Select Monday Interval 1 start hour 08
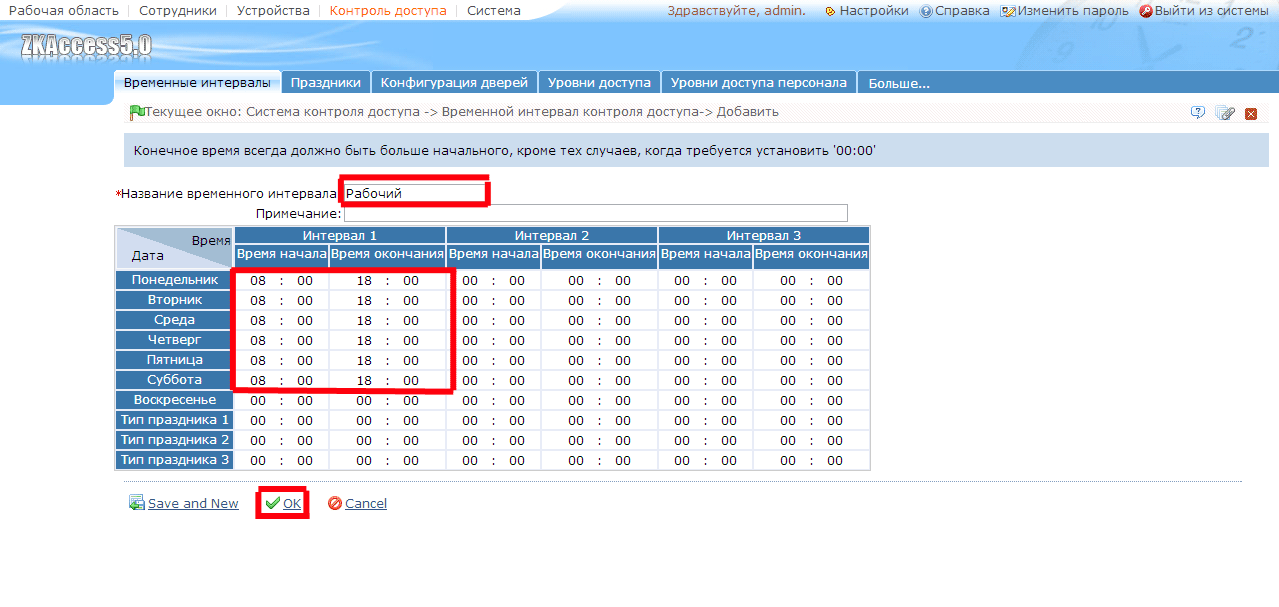 [258, 281]
